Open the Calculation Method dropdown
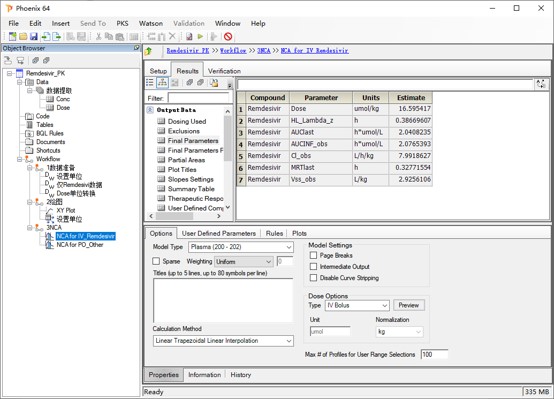554x399 pixels. (223, 341)
